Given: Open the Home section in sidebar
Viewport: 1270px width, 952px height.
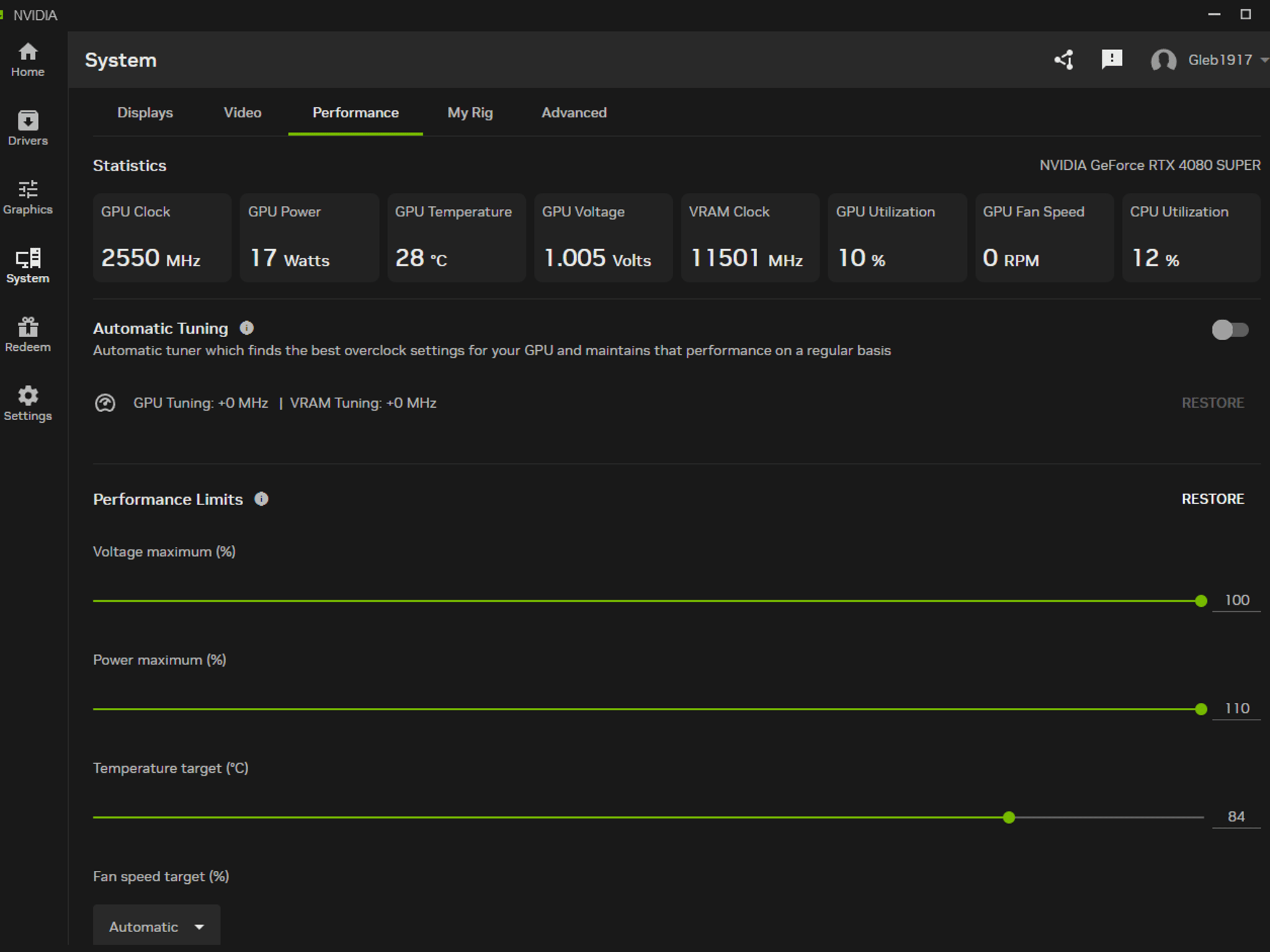Looking at the screenshot, I should point(27,59).
